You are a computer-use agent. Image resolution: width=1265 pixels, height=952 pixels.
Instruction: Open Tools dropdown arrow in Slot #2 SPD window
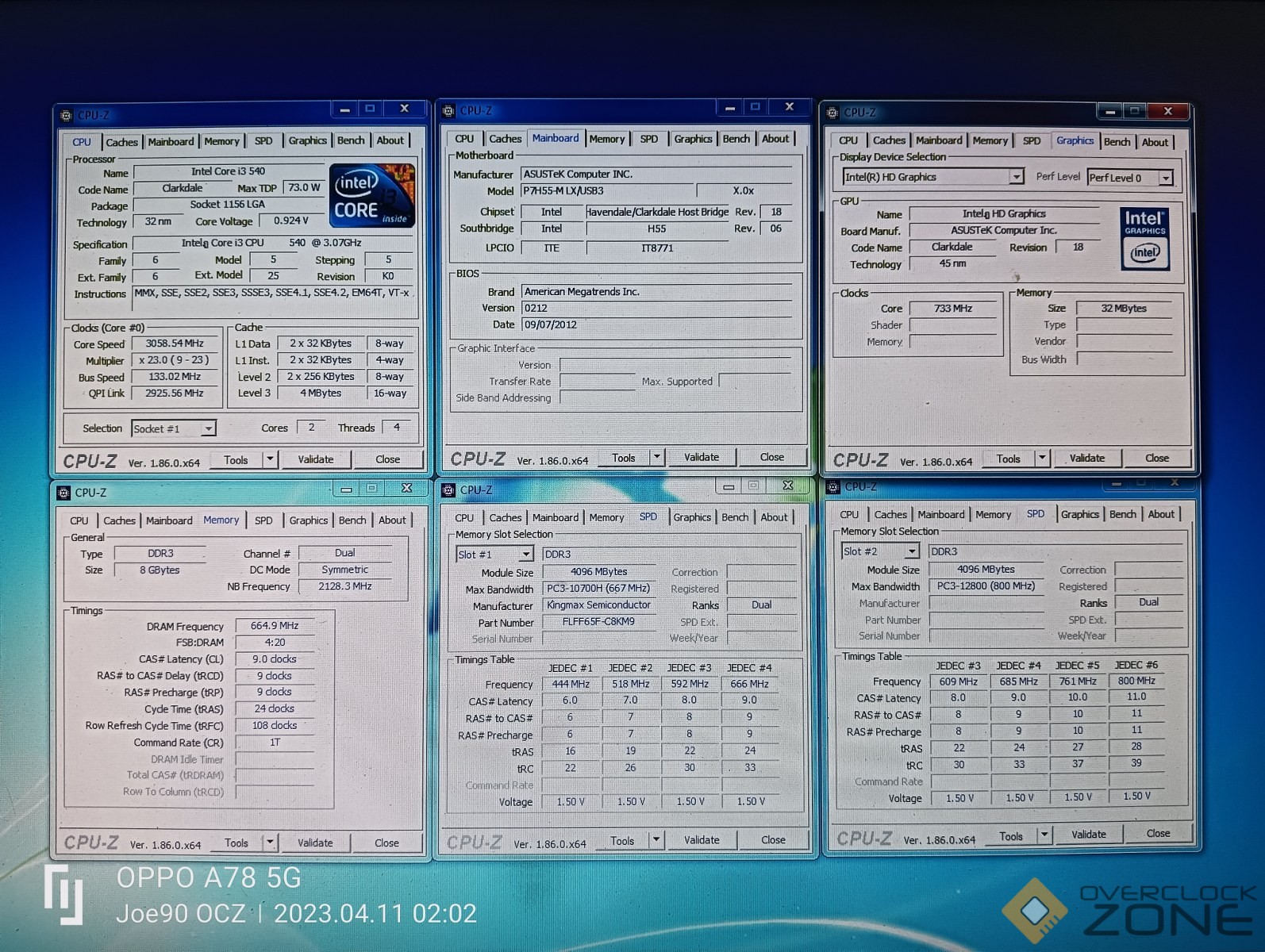coord(1044,835)
